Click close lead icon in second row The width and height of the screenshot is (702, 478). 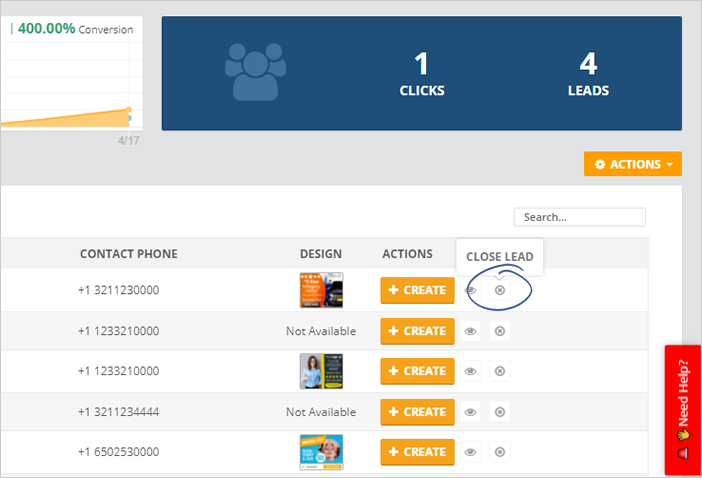tap(500, 331)
